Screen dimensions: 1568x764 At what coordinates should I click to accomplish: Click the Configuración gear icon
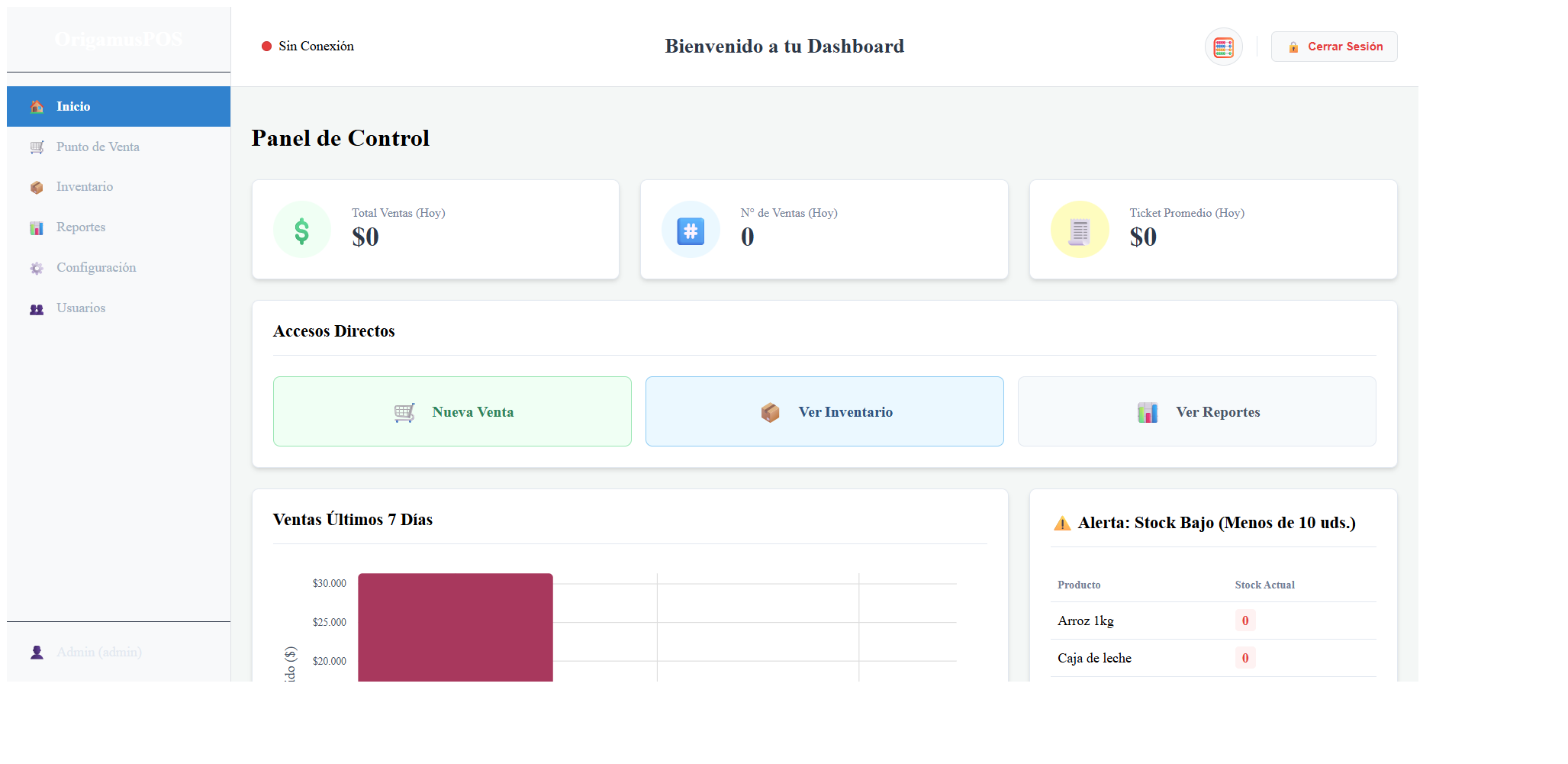(x=37, y=268)
